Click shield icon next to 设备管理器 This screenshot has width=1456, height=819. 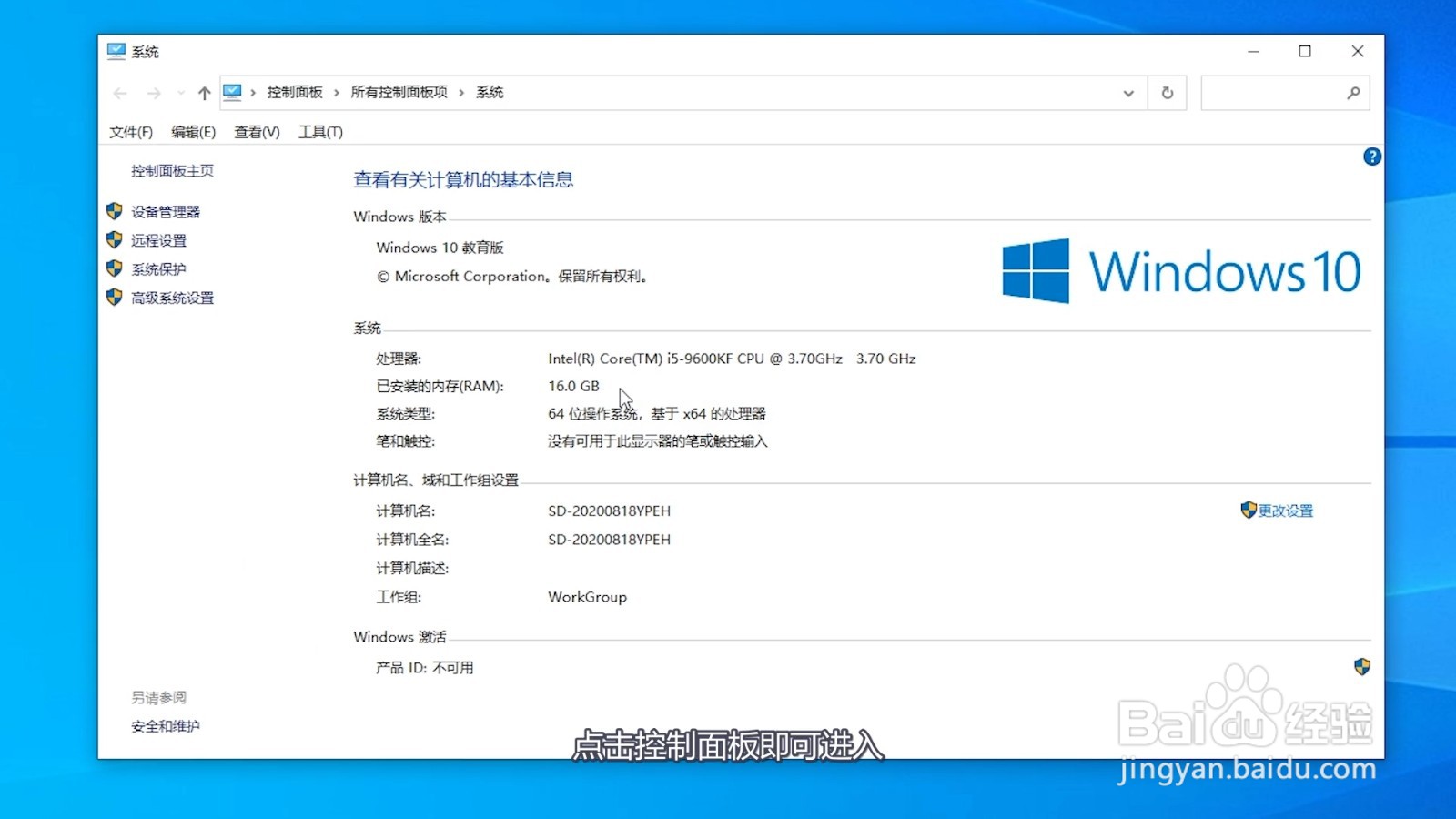(x=114, y=211)
